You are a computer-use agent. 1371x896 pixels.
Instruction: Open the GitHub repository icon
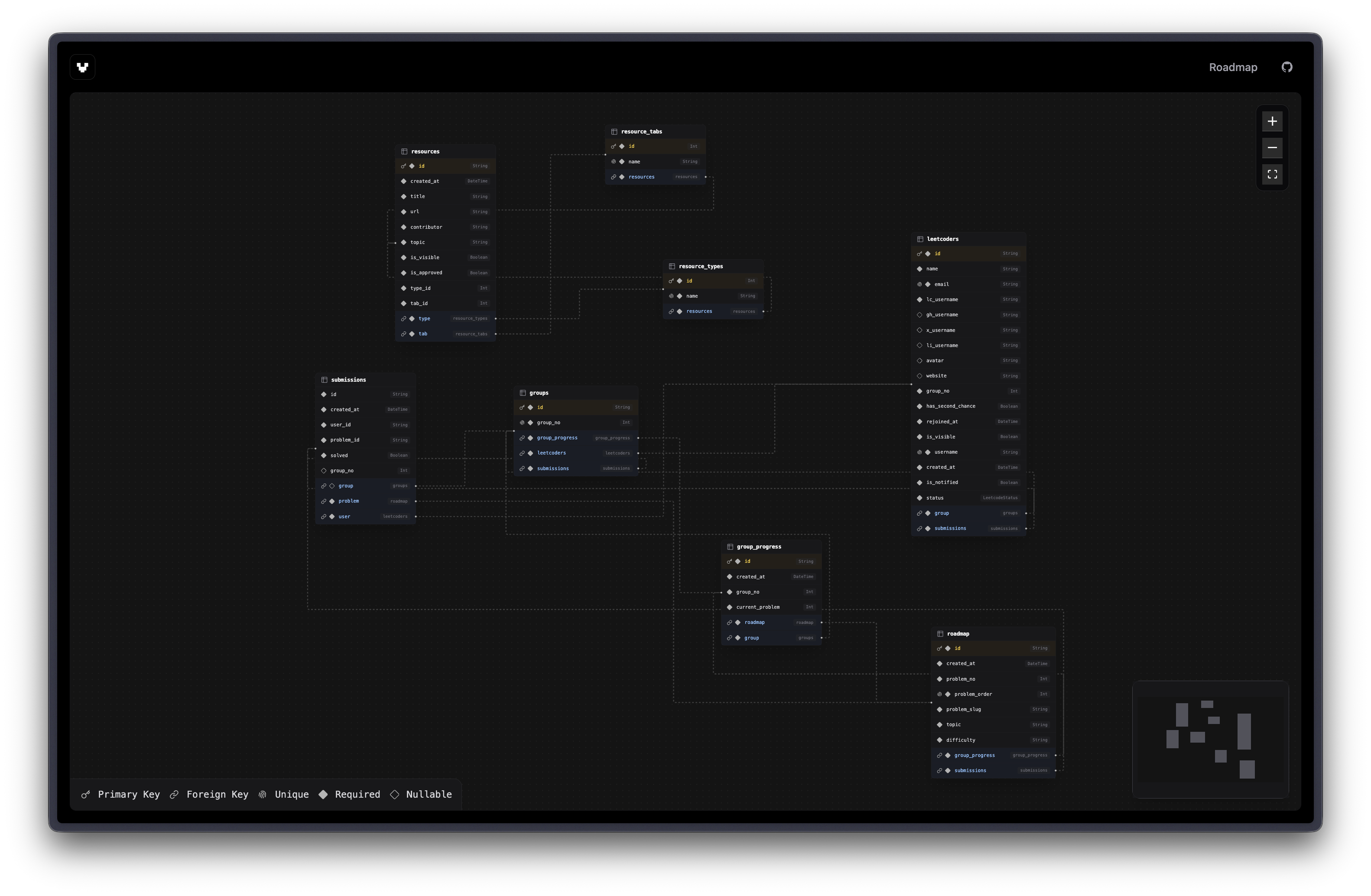[x=1287, y=67]
